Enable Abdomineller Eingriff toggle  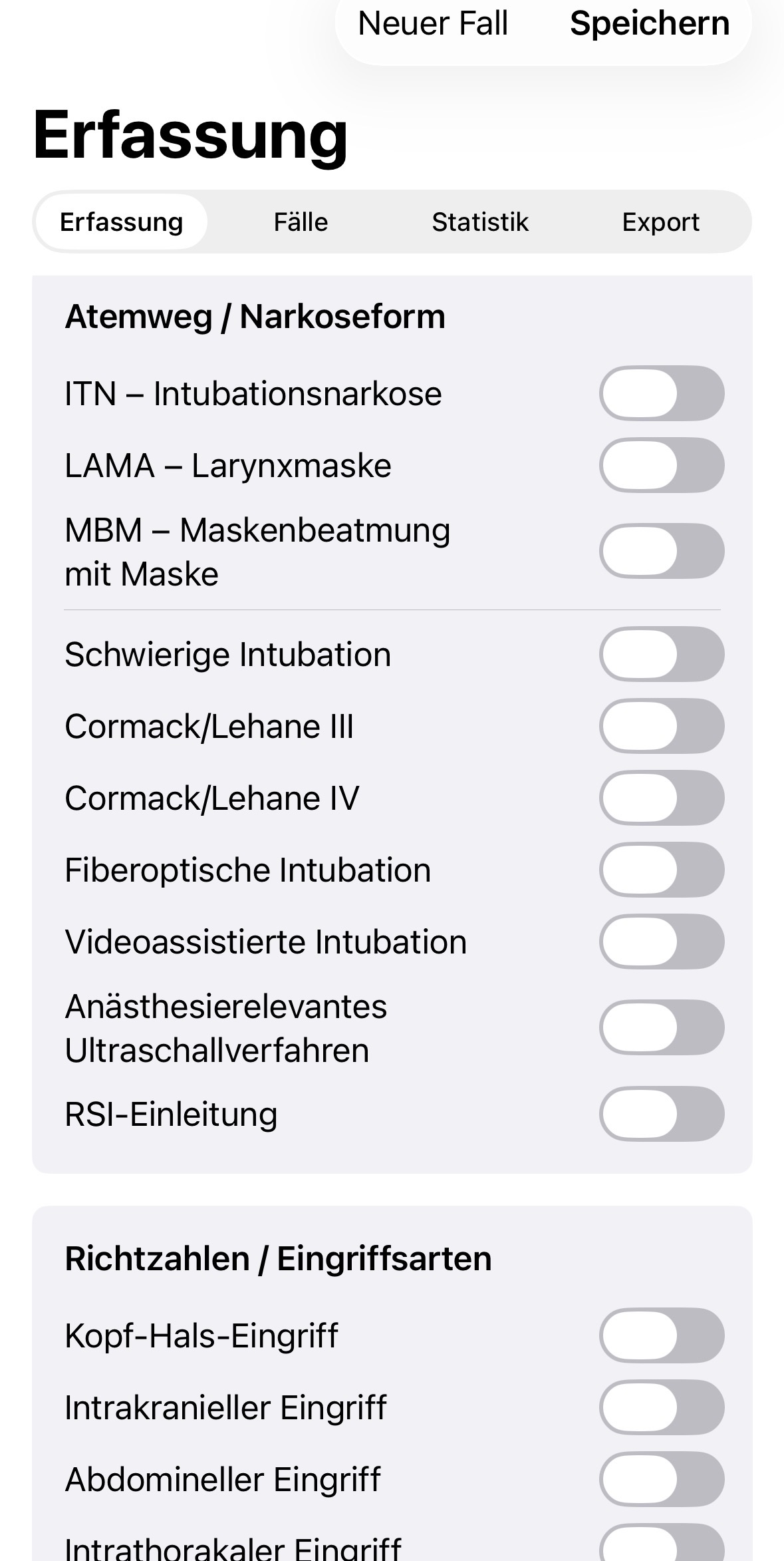pos(661,1479)
